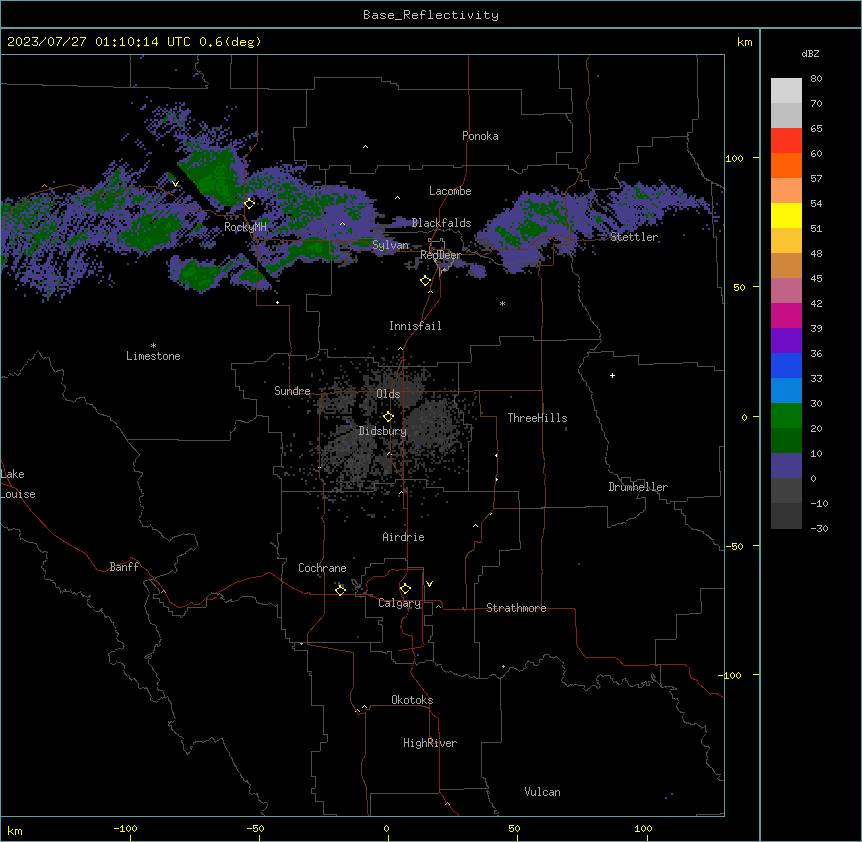The width and height of the screenshot is (862, 842).
Task: Select the 65 dBZ red color swatch
Action: (786, 141)
